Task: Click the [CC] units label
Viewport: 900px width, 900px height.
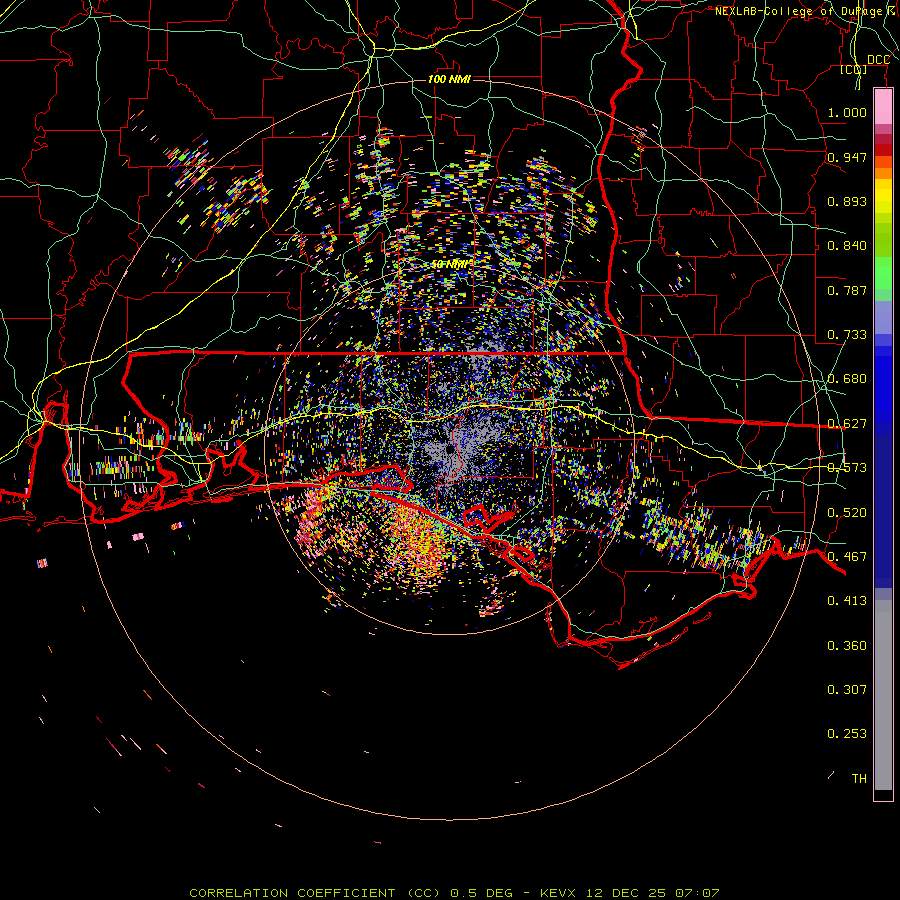Action: [x=853, y=69]
